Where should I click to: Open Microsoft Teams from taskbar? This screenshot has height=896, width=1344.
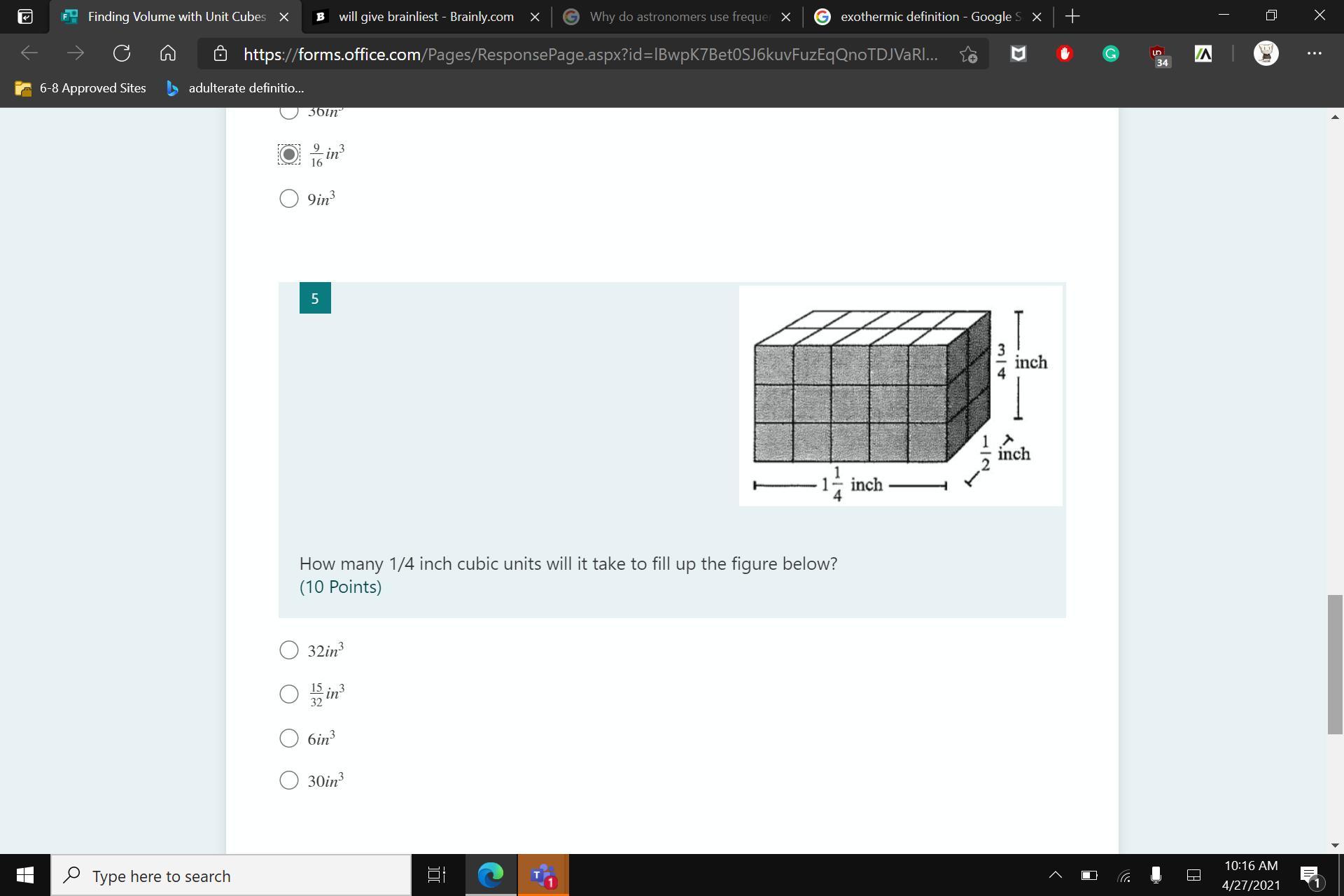(542, 875)
